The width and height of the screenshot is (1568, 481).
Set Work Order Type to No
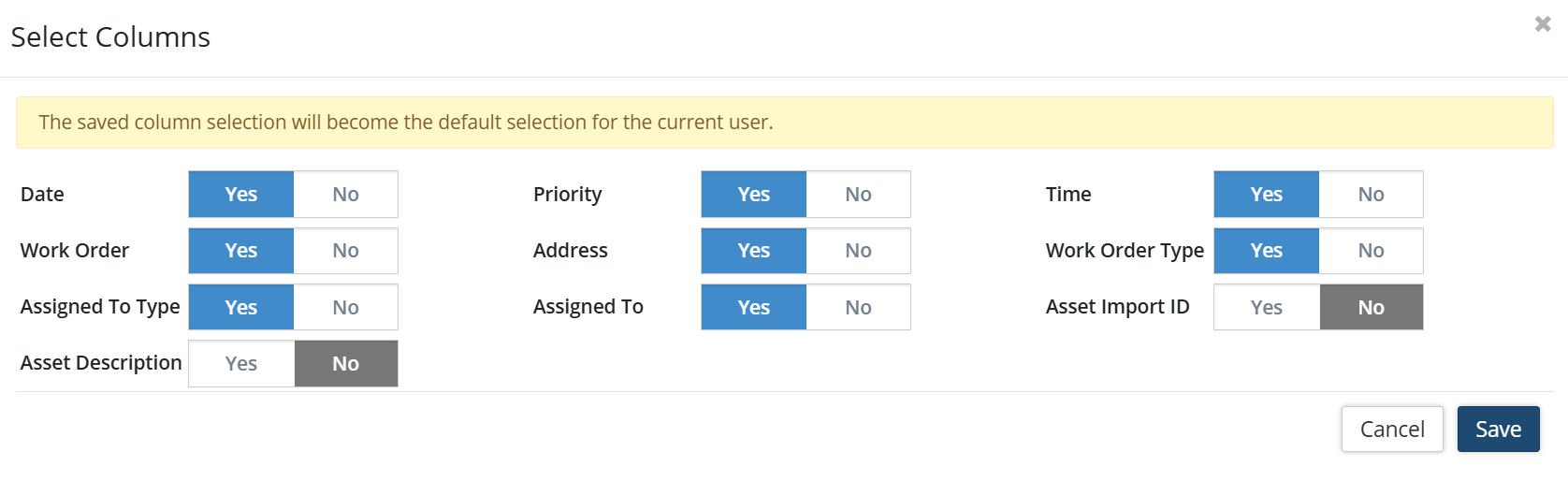coord(1371,251)
